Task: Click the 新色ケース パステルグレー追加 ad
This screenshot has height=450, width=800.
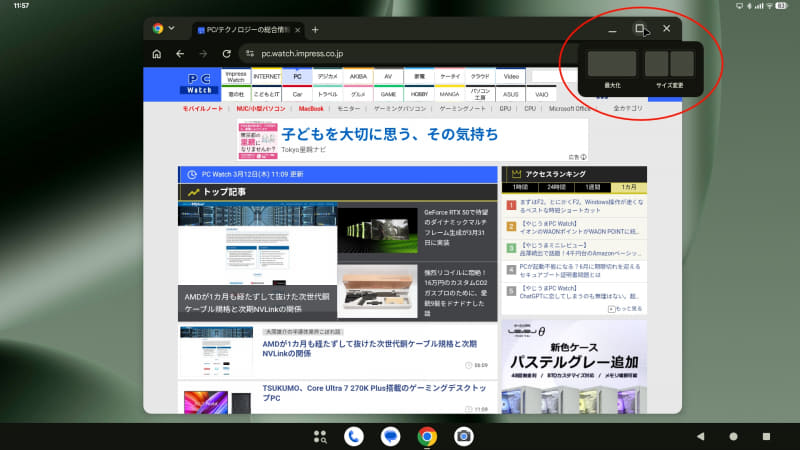Action: 574,366
